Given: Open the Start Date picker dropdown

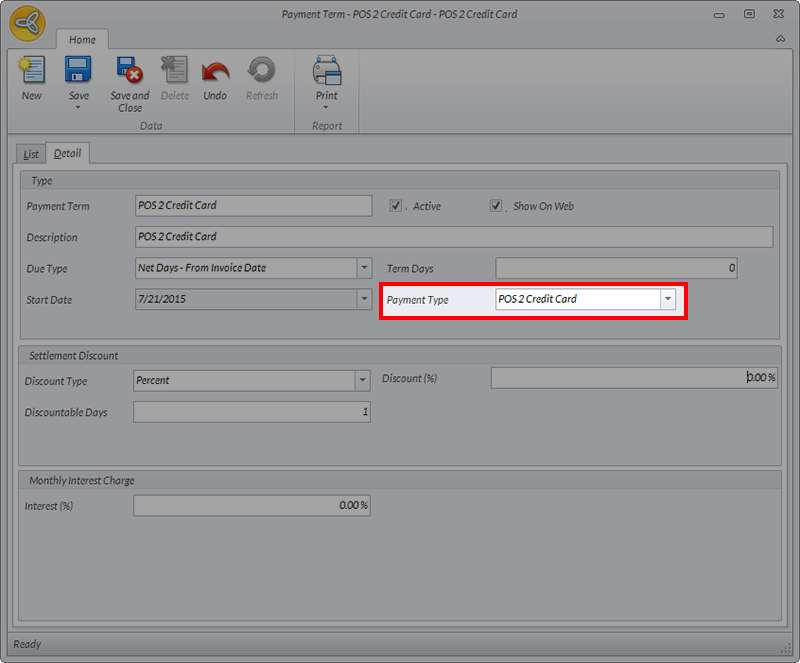Looking at the screenshot, I should (x=364, y=299).
